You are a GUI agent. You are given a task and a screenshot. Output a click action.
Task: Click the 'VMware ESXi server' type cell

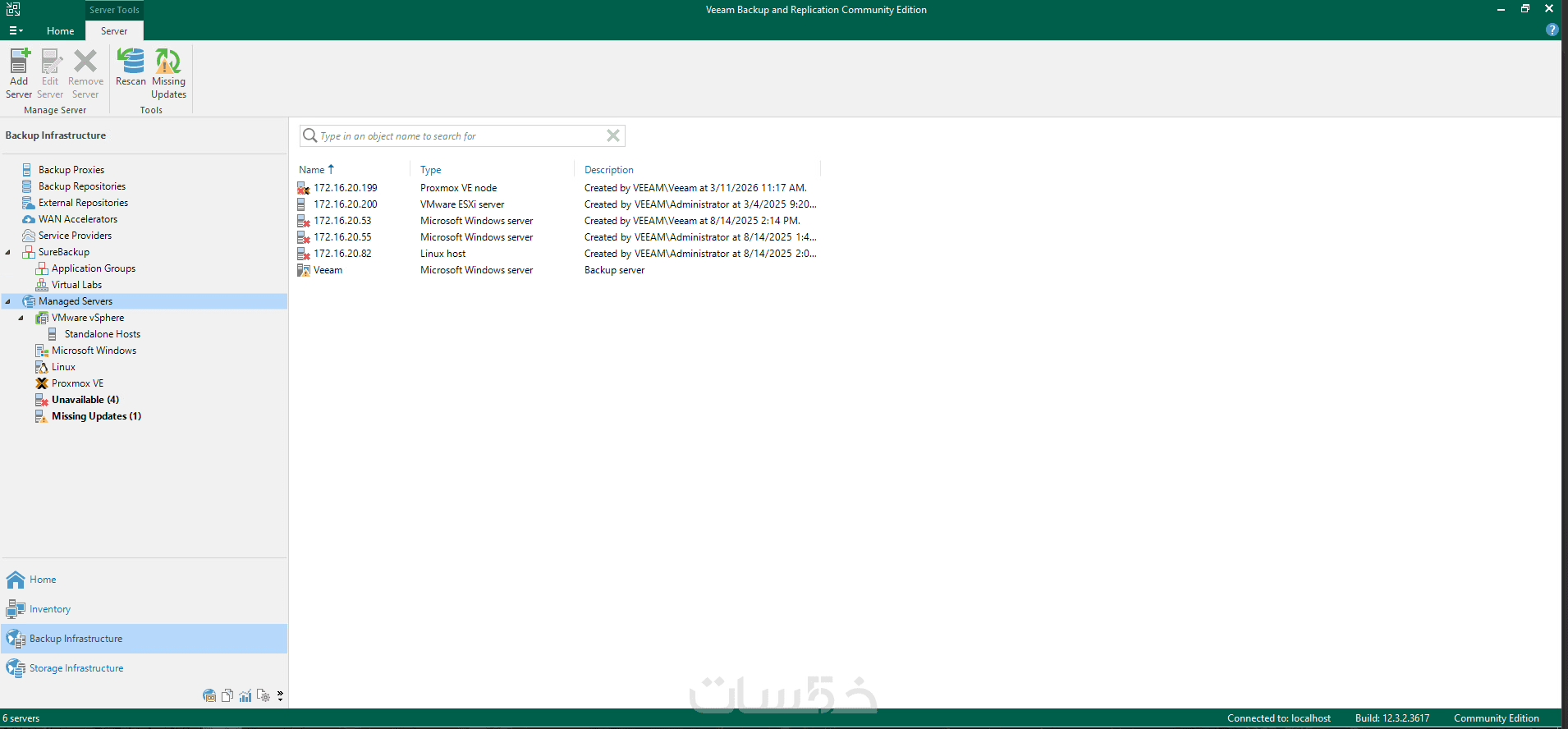pos(462,204)
